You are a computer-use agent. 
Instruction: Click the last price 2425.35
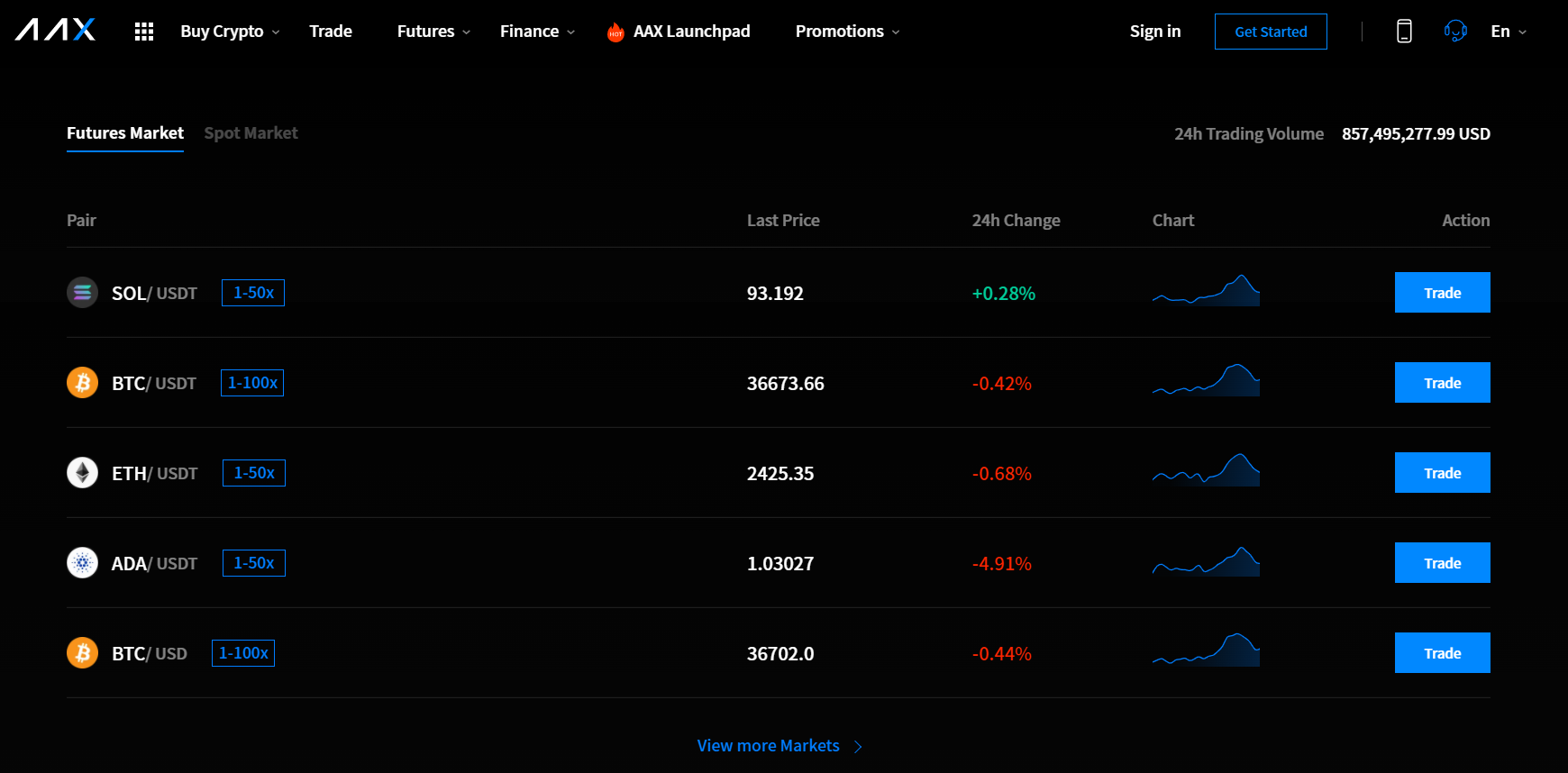[780, 474]
